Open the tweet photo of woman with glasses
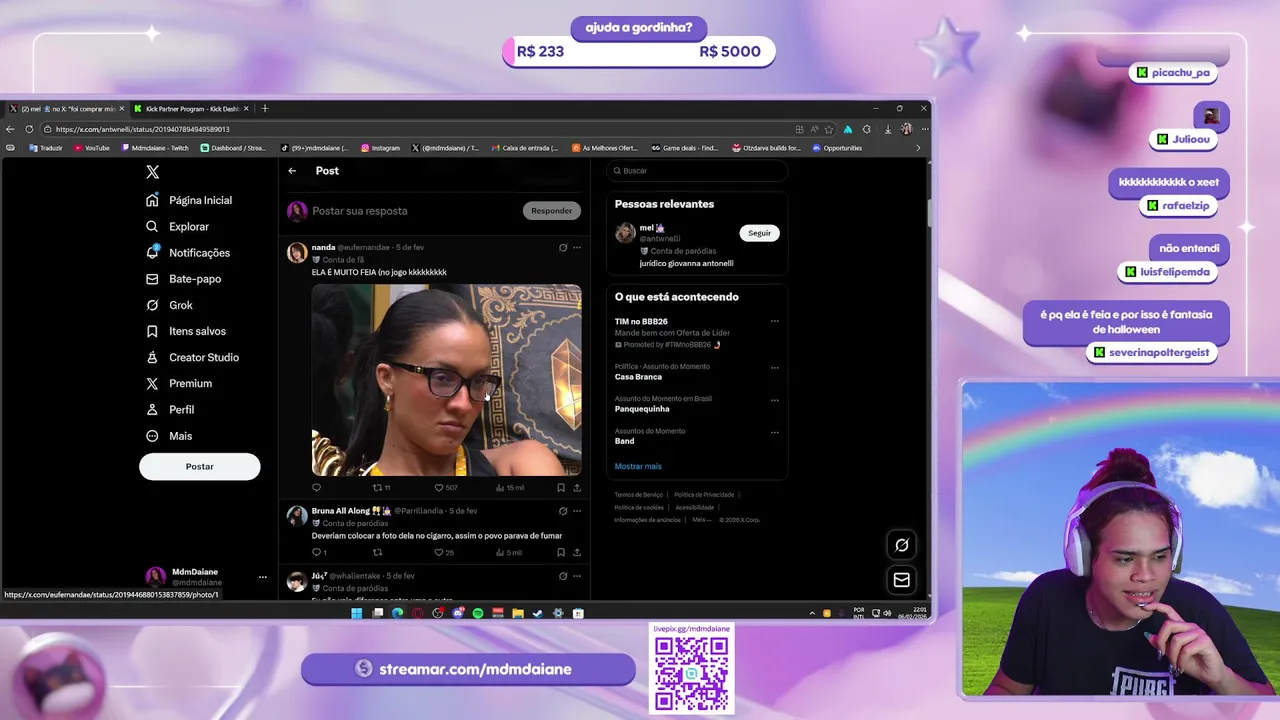This screenshot has width=1280, height=720. (446, 380)
